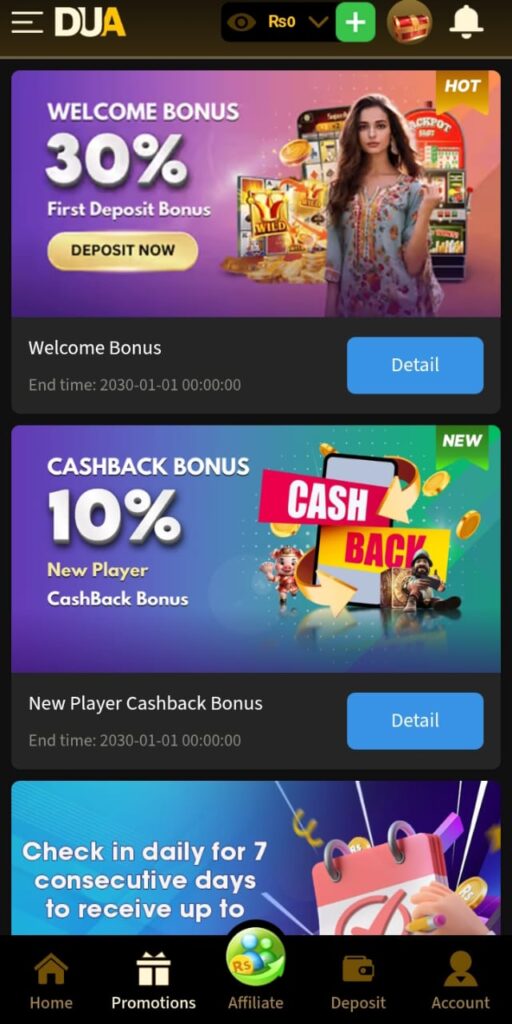Screen dimensions: 512x1024
Task: Click the Welcome Bonus title text
Action: [95, 347]
